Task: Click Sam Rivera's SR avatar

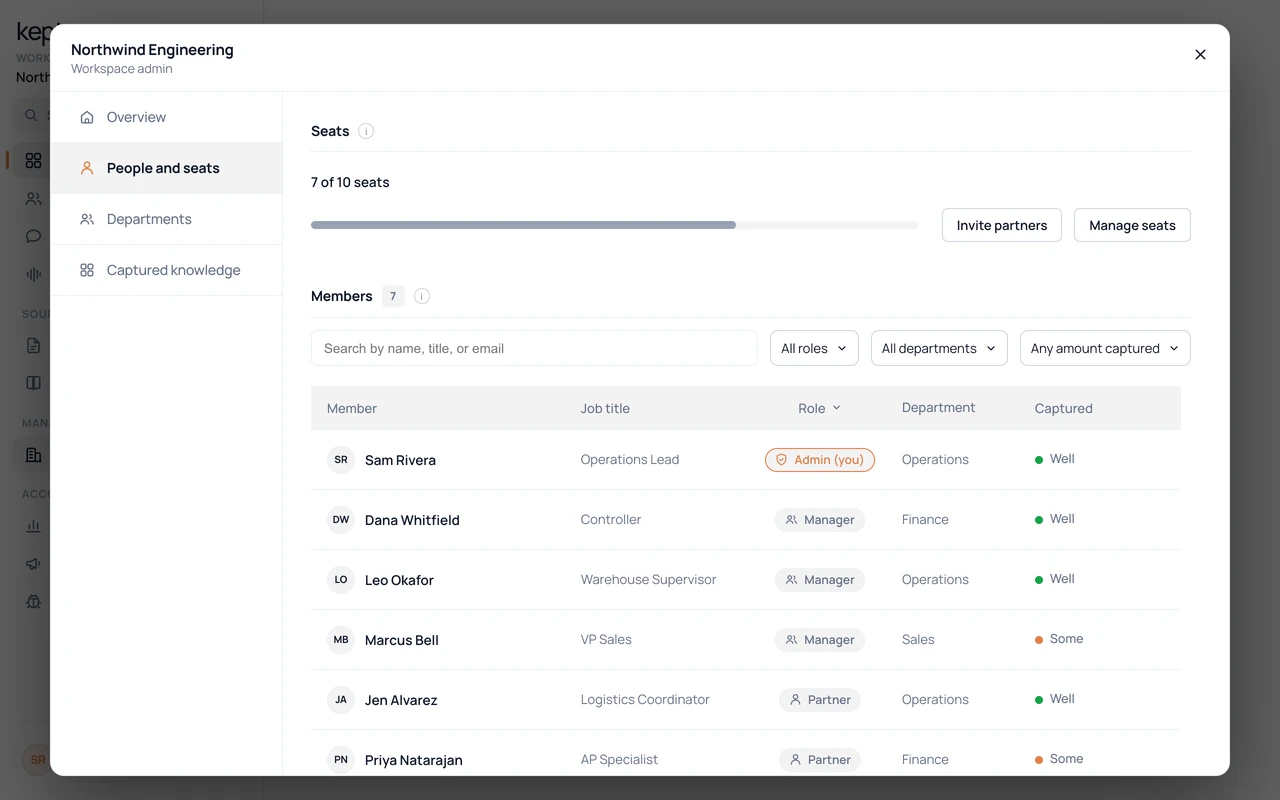Action: (x=341, y=460)
